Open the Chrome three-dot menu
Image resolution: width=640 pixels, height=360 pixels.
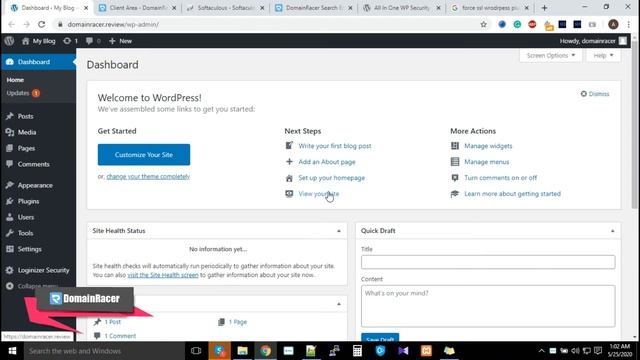(x=629, y=24)
